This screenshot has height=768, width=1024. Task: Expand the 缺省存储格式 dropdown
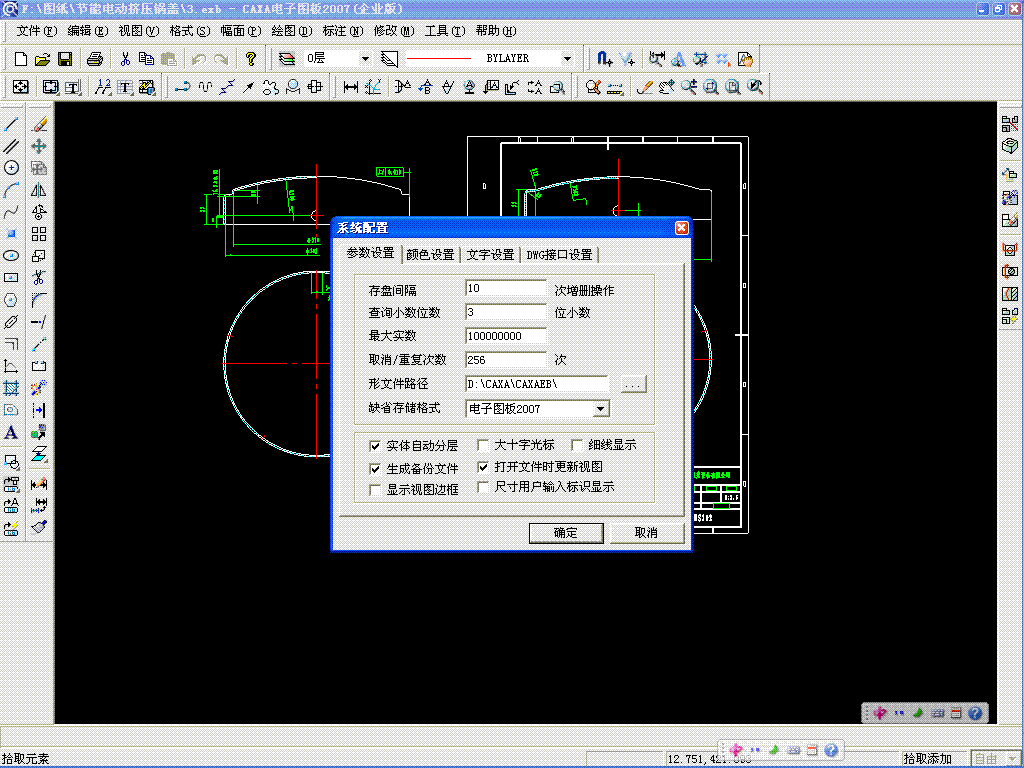[x=601, y=409]
